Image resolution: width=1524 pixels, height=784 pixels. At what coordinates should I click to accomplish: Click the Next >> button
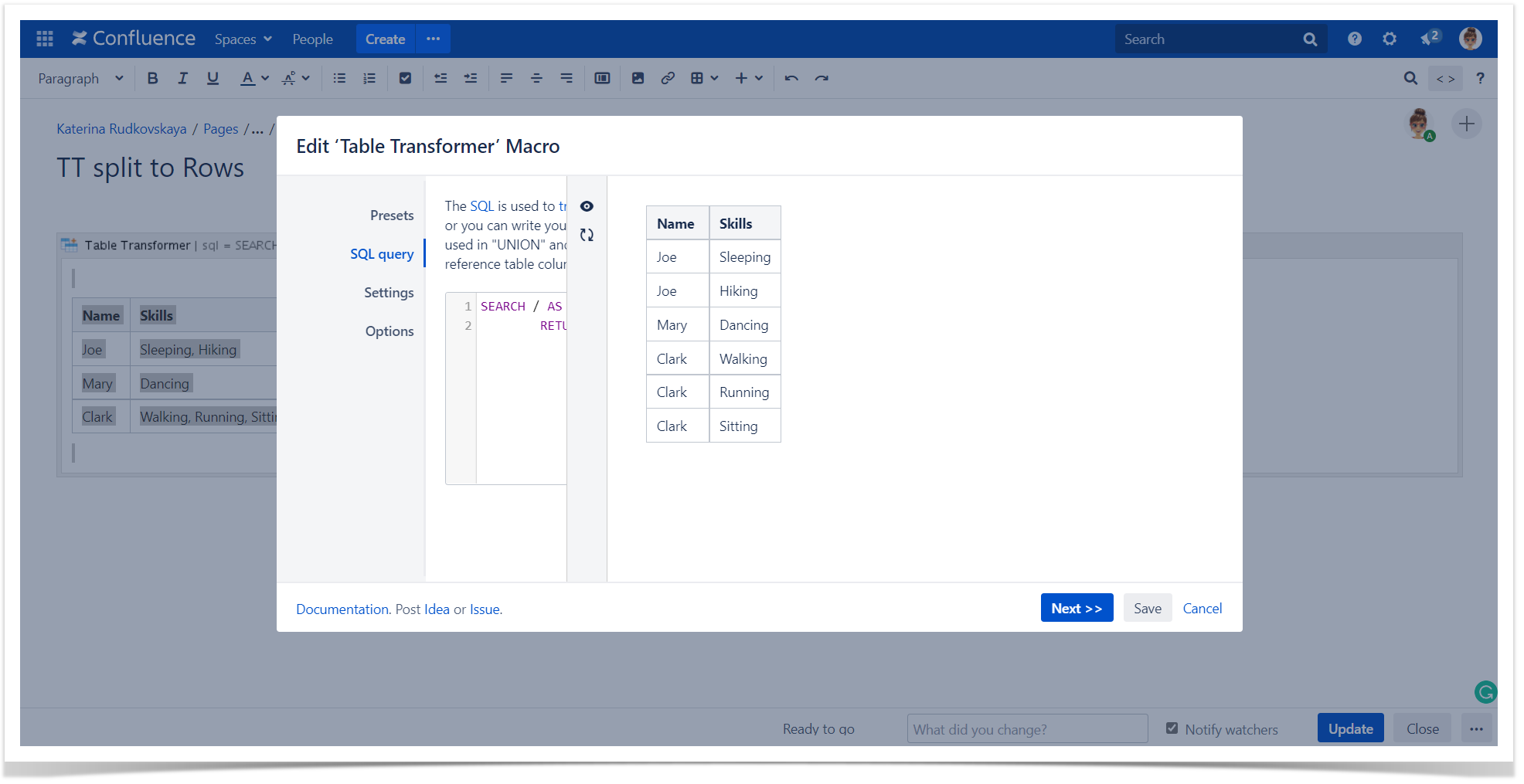pyautogui.click(x=1076, y=609)
